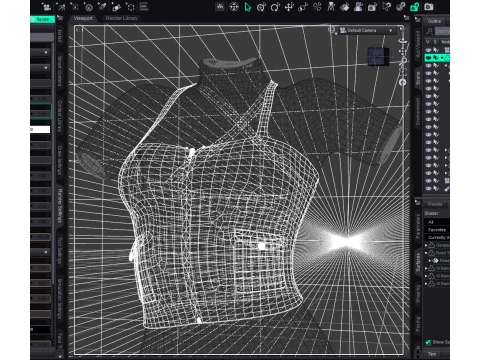Open the topmost dropdown in the left panel
The image size is (480, 360).
[x=41, y=53]
